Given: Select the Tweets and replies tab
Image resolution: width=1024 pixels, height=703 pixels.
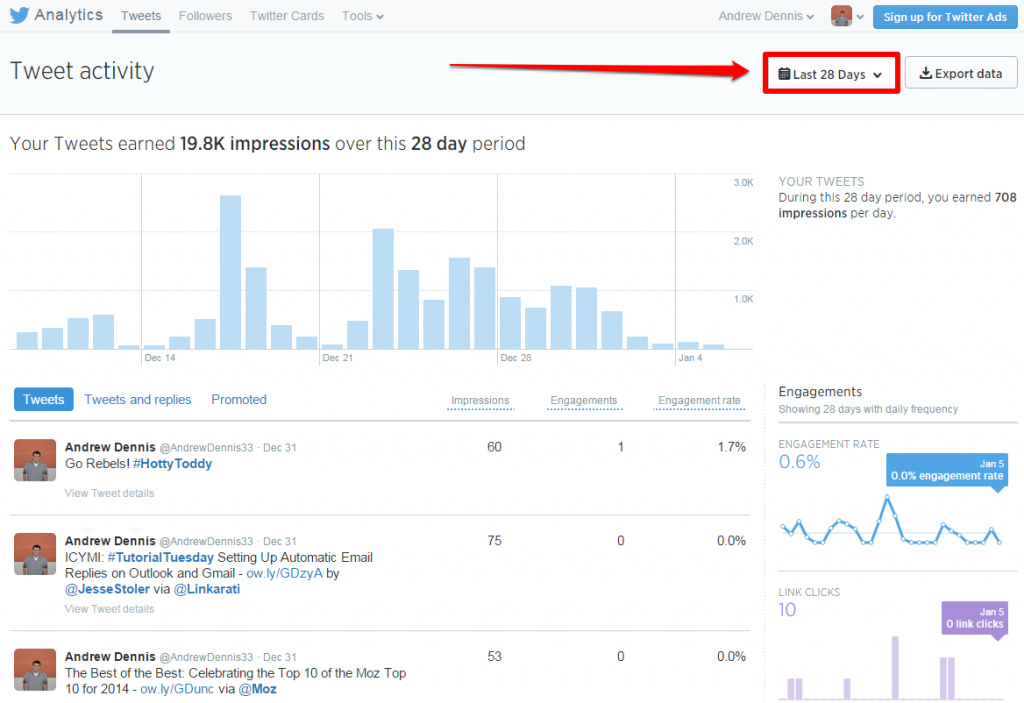Looking at the screenshot, I should tap(138, 399).
